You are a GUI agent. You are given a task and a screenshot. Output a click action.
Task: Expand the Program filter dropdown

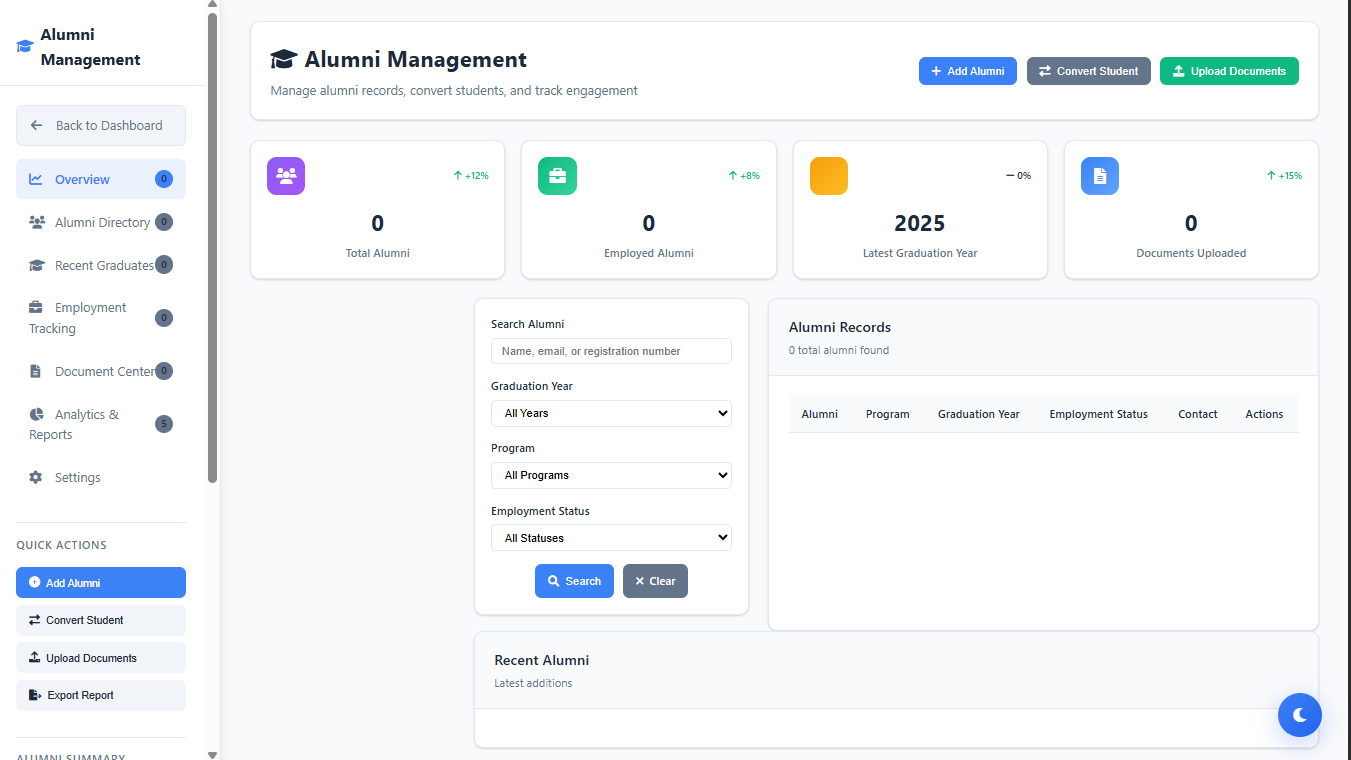[611, 475]
